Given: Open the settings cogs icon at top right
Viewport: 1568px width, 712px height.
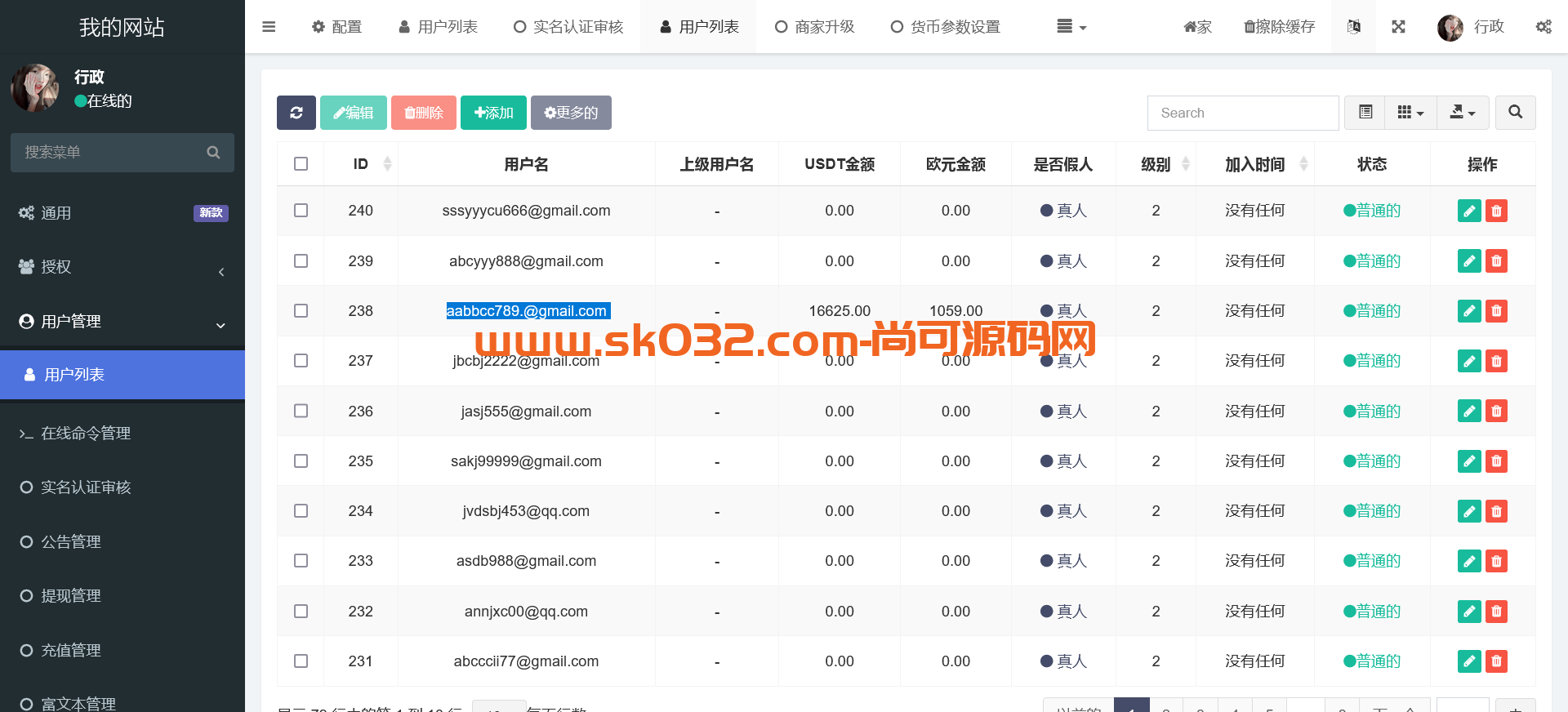Looking at the screenshot, I should [1543, 27].
